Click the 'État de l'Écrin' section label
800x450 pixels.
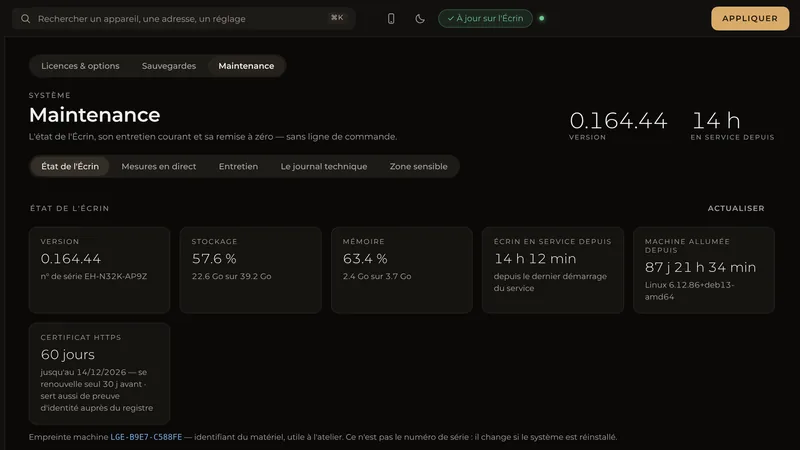[69, 208]
